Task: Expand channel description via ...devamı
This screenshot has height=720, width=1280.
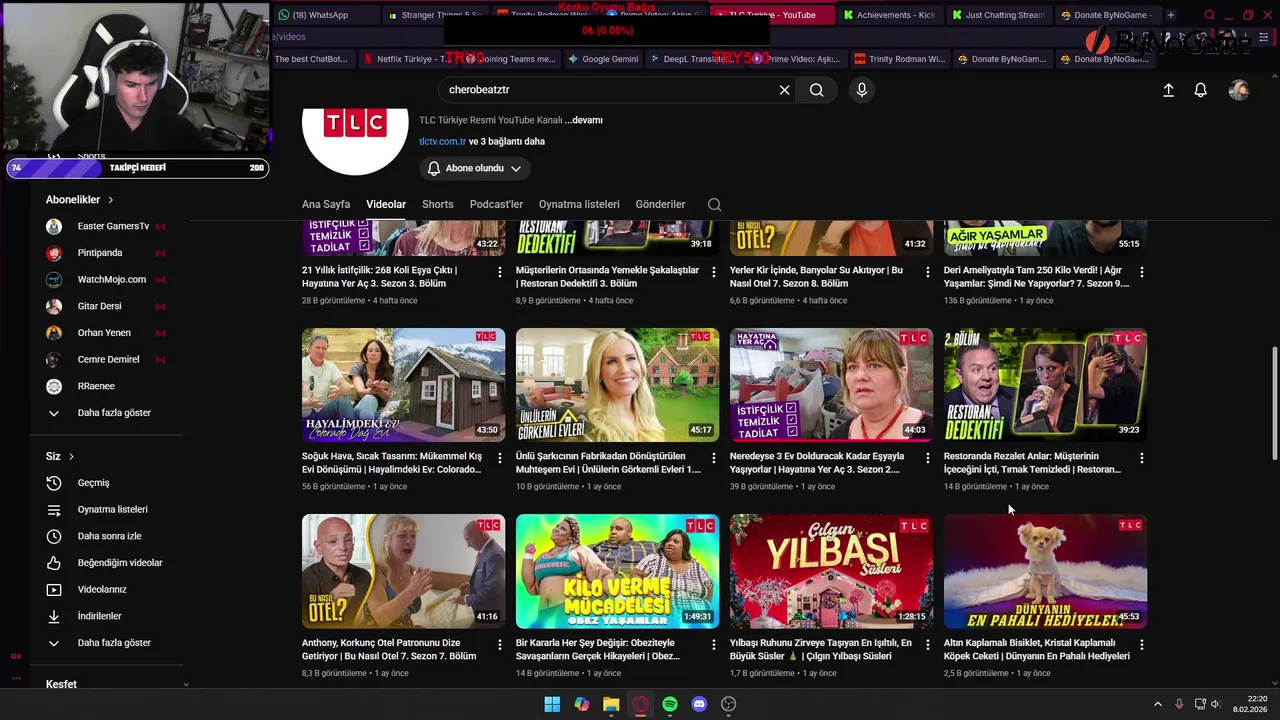Action: click(x=583, y=120)
